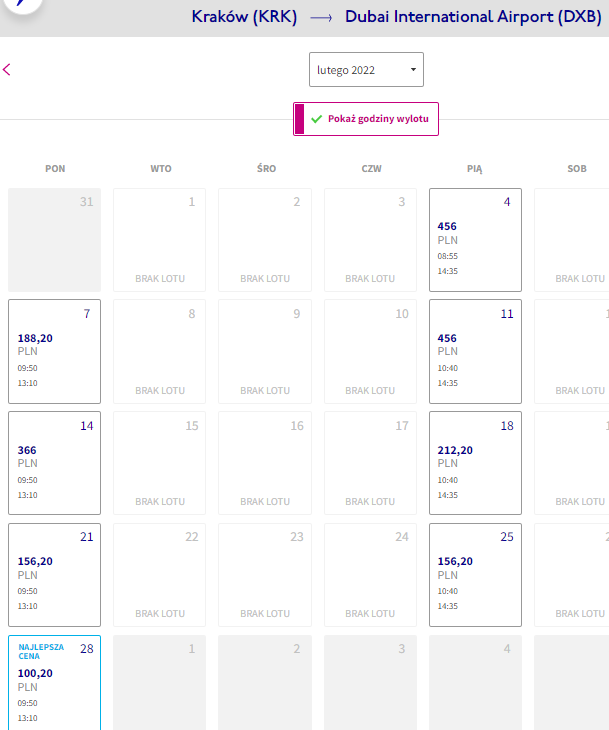Click the February 1 no-flight cell
The width and height of the screenshot is (609, 730).
160,240
